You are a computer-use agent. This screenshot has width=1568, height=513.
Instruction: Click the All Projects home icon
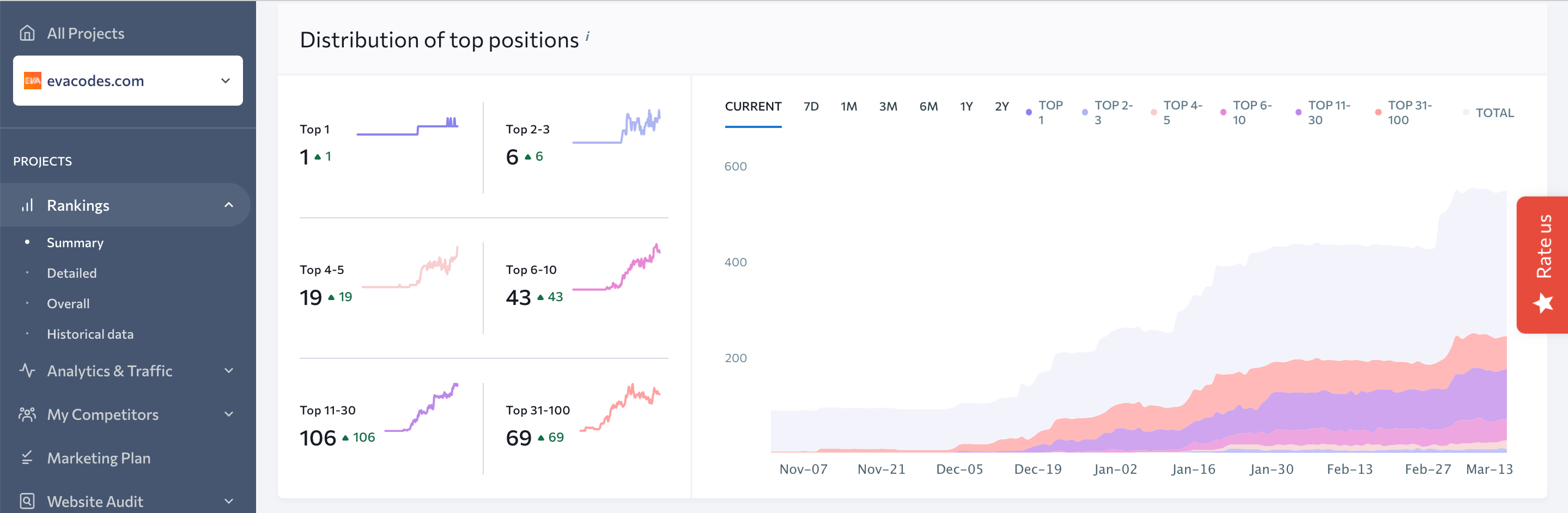(27, 33)
